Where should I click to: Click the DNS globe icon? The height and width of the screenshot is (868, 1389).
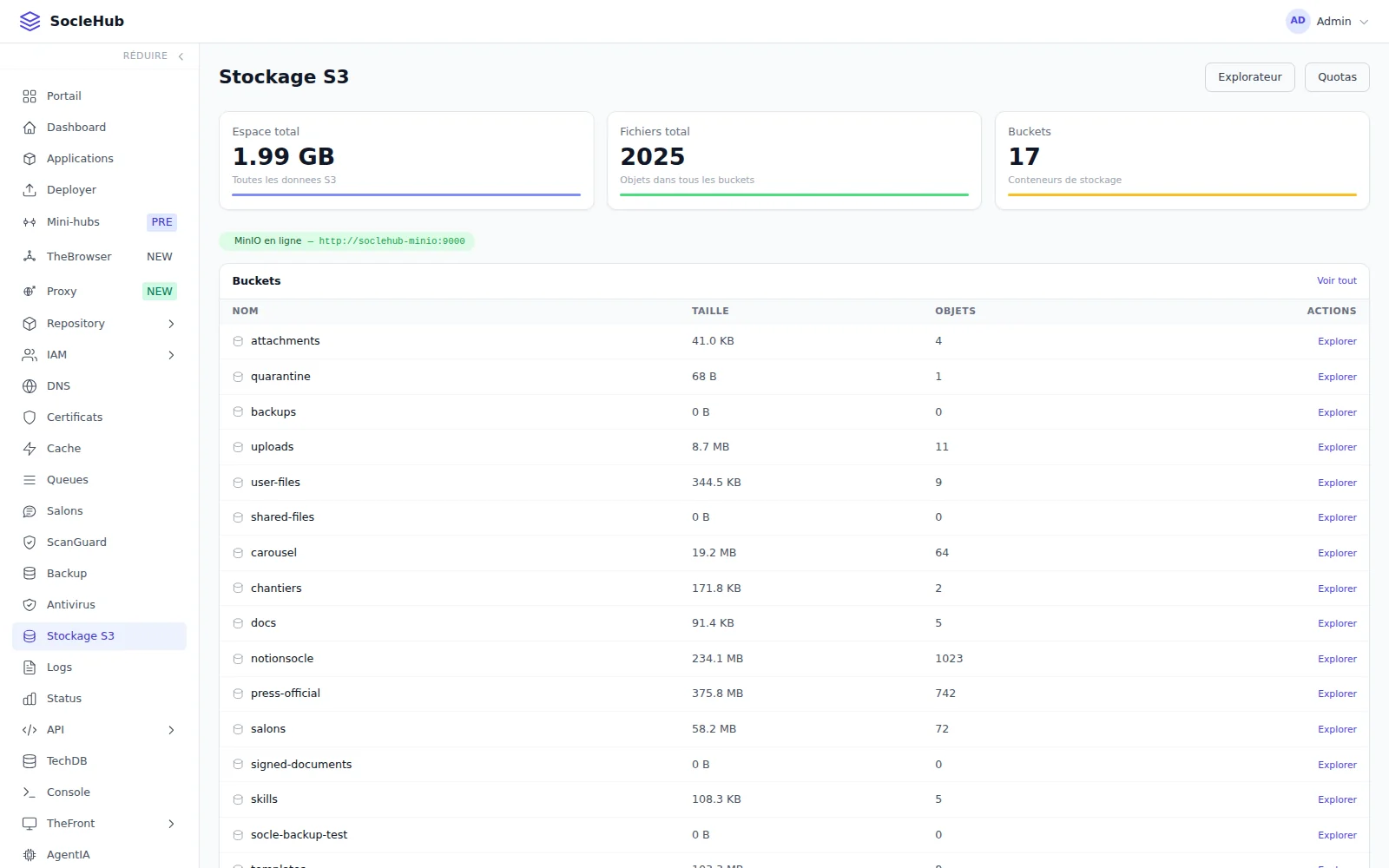[x=30, y=386]
